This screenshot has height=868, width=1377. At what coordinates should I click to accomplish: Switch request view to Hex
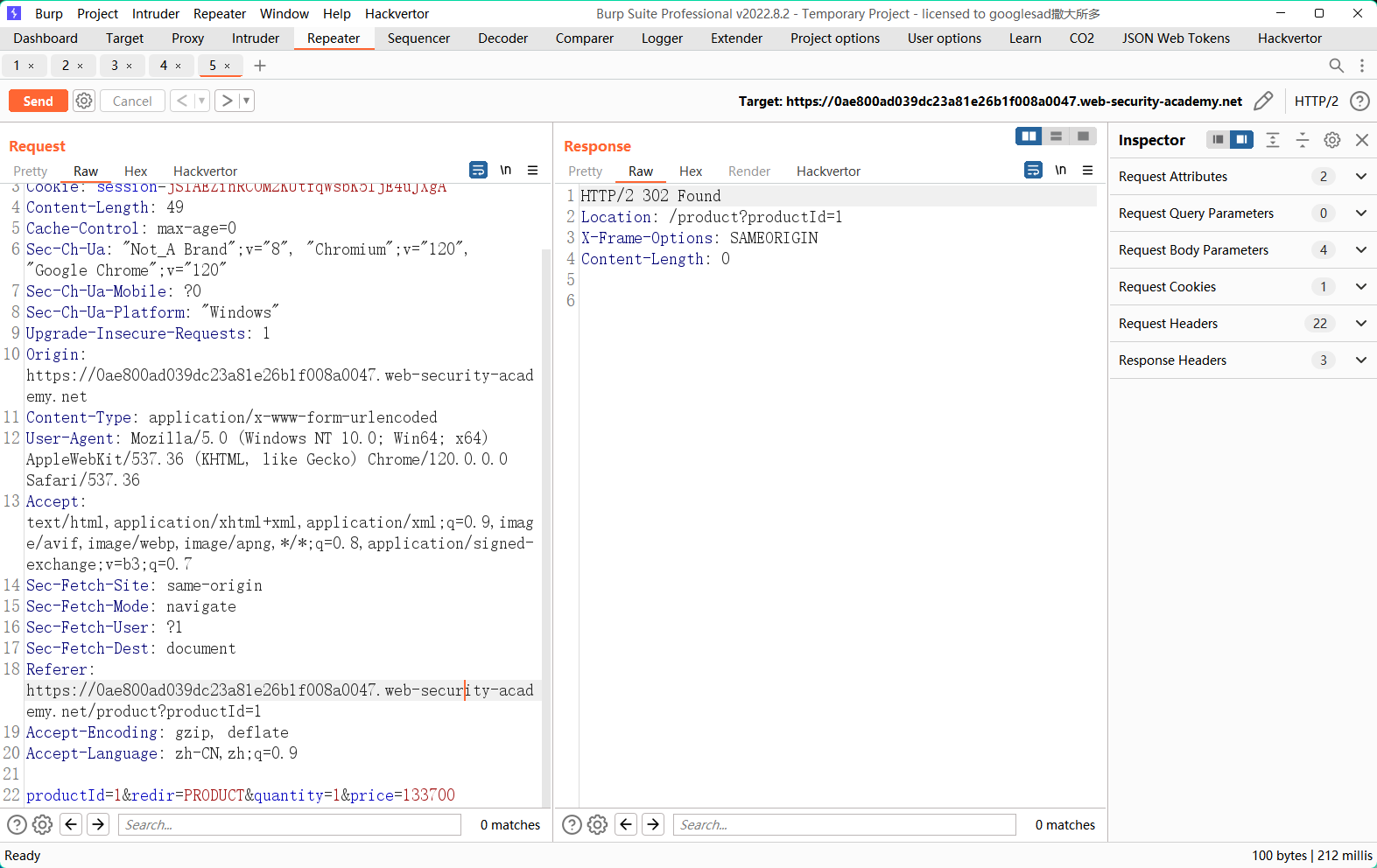136,171
